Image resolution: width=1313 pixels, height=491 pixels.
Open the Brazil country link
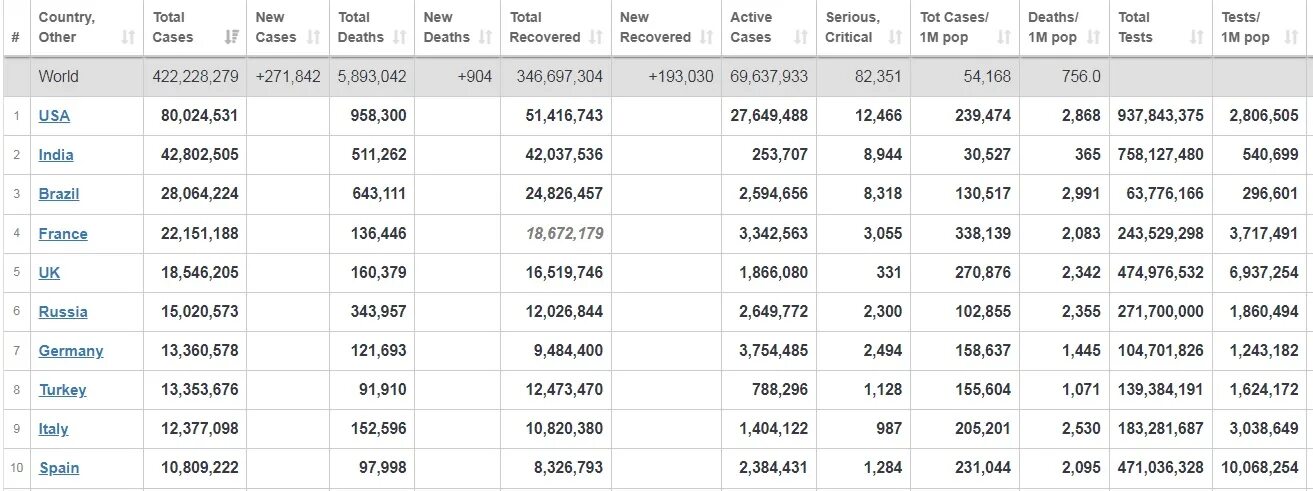click(x=59, y=194)
